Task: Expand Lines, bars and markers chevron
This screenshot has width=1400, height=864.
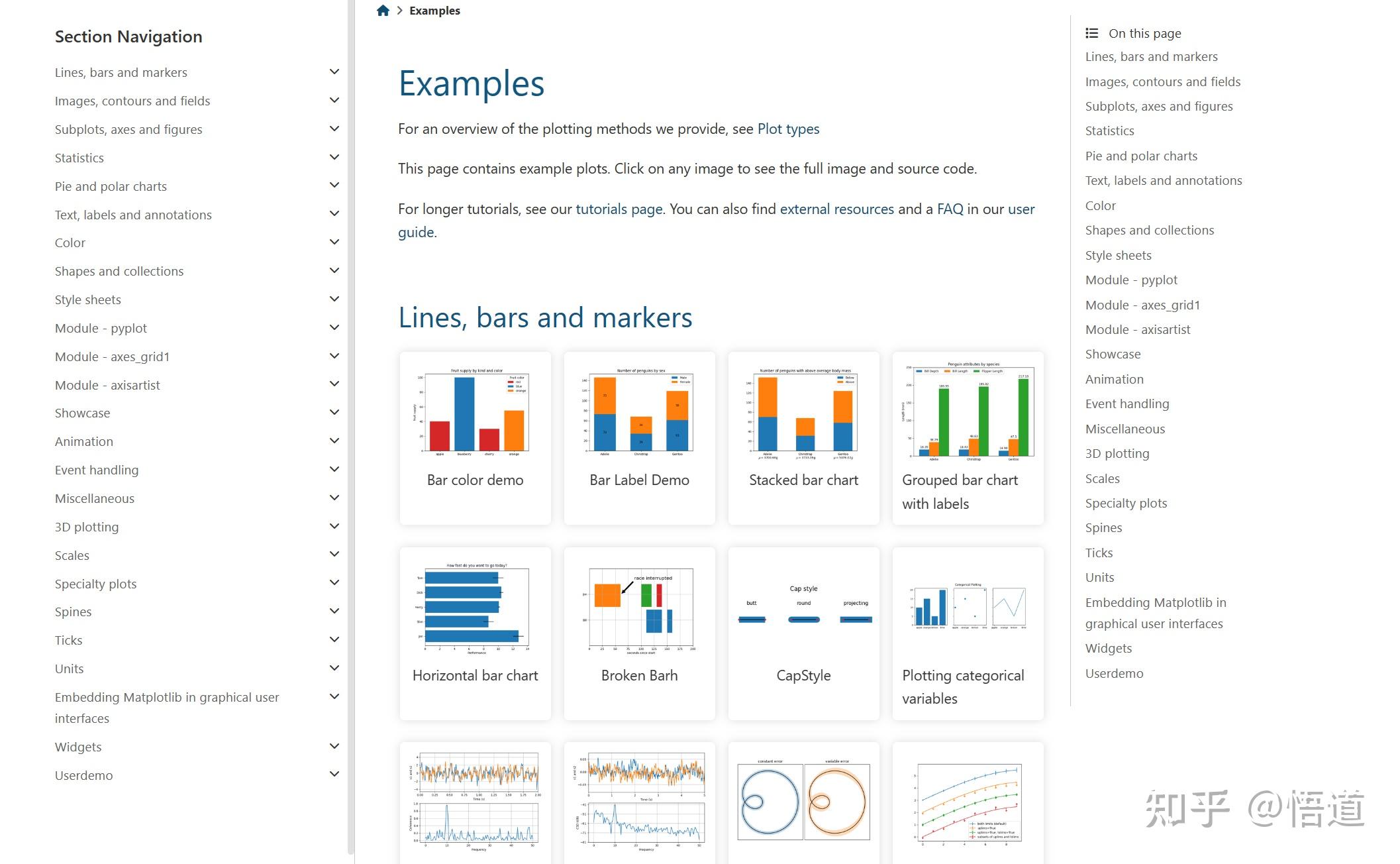Action: point(334,72)
